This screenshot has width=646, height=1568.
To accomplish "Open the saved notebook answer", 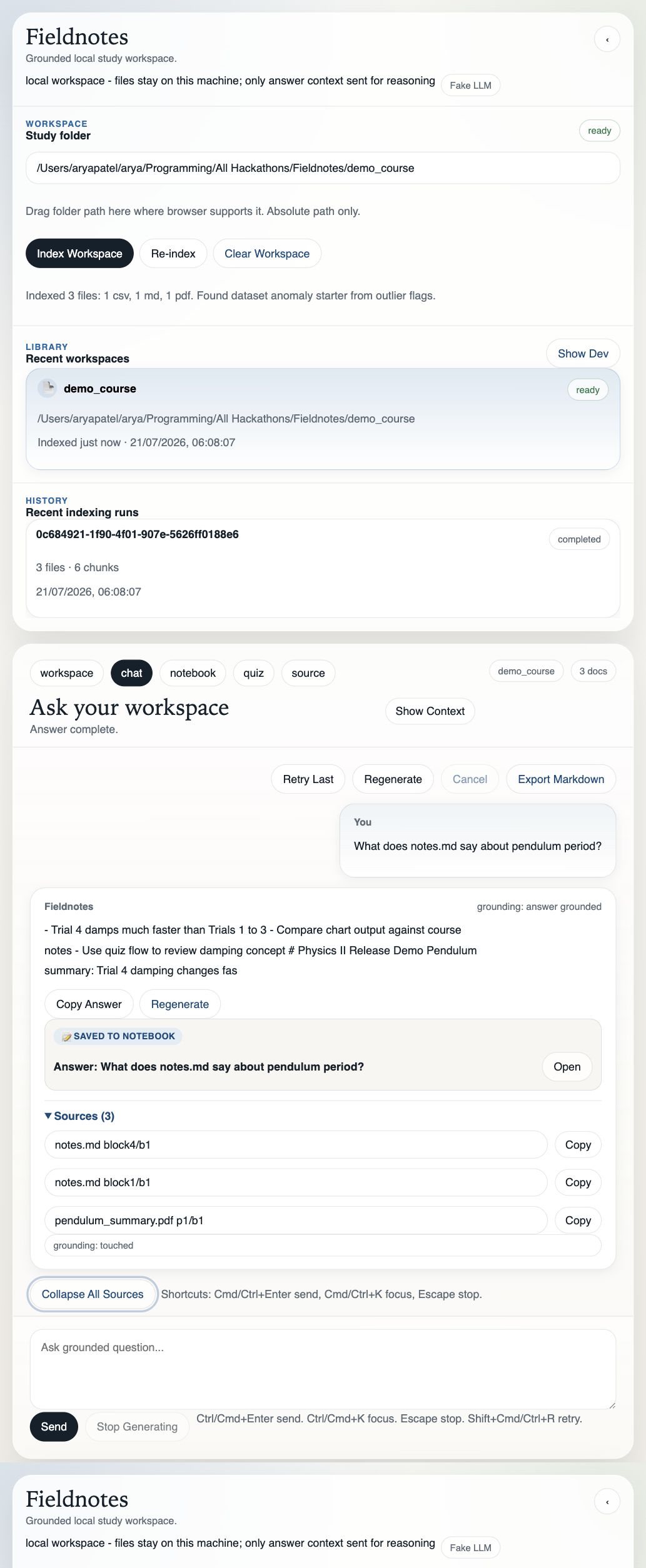I will pos(567,1067).
